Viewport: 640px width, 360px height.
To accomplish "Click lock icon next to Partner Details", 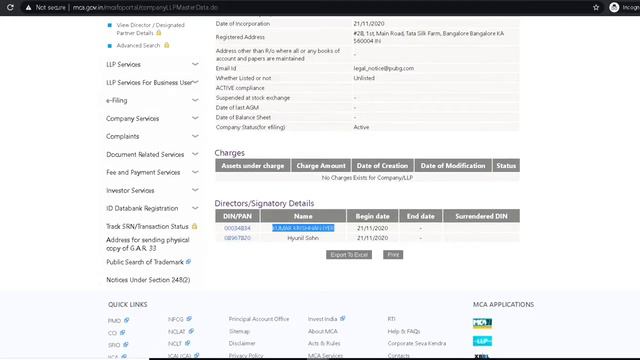I will point(159,33).
